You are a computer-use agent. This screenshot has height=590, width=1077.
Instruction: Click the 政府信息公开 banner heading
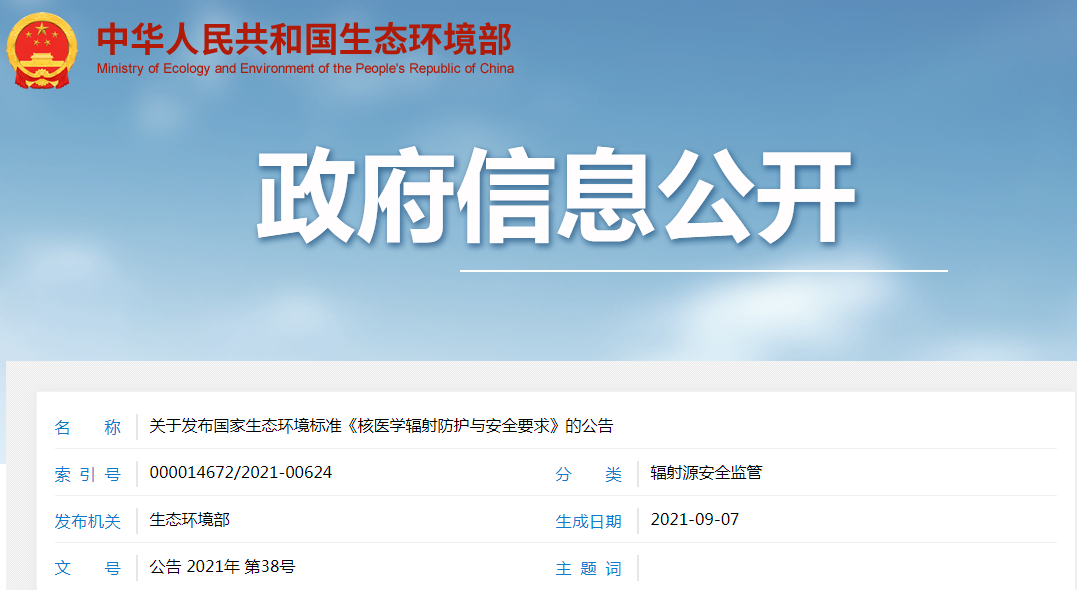point(556,196)
